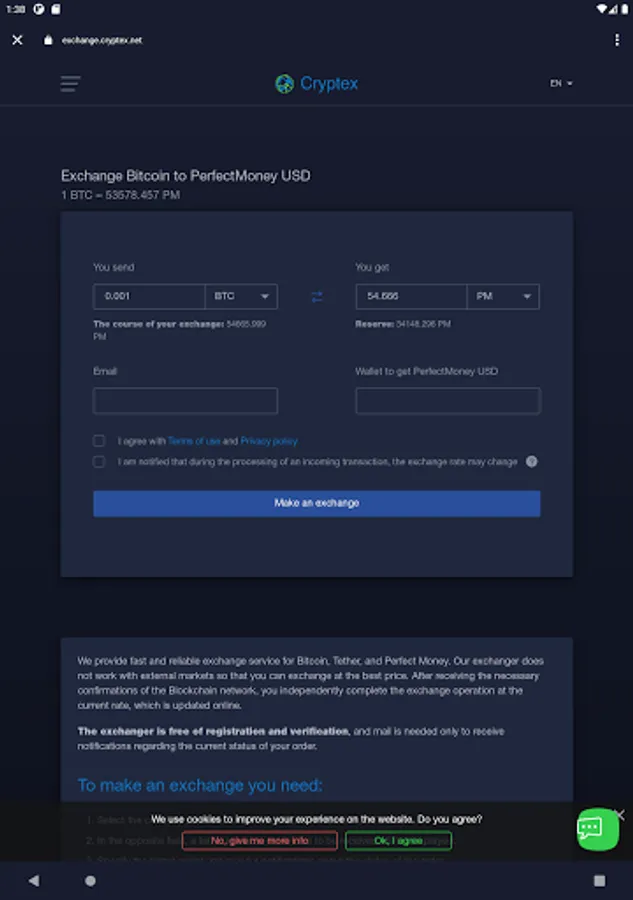Click the question mark help icon
The height and width of the screenshot is (900, 633).
pos(532,462)
